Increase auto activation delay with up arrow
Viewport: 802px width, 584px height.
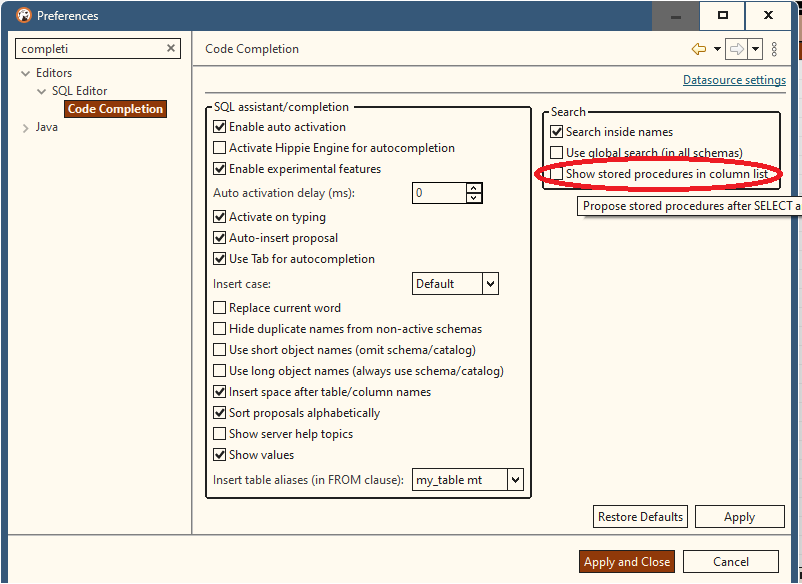(473, 188)
